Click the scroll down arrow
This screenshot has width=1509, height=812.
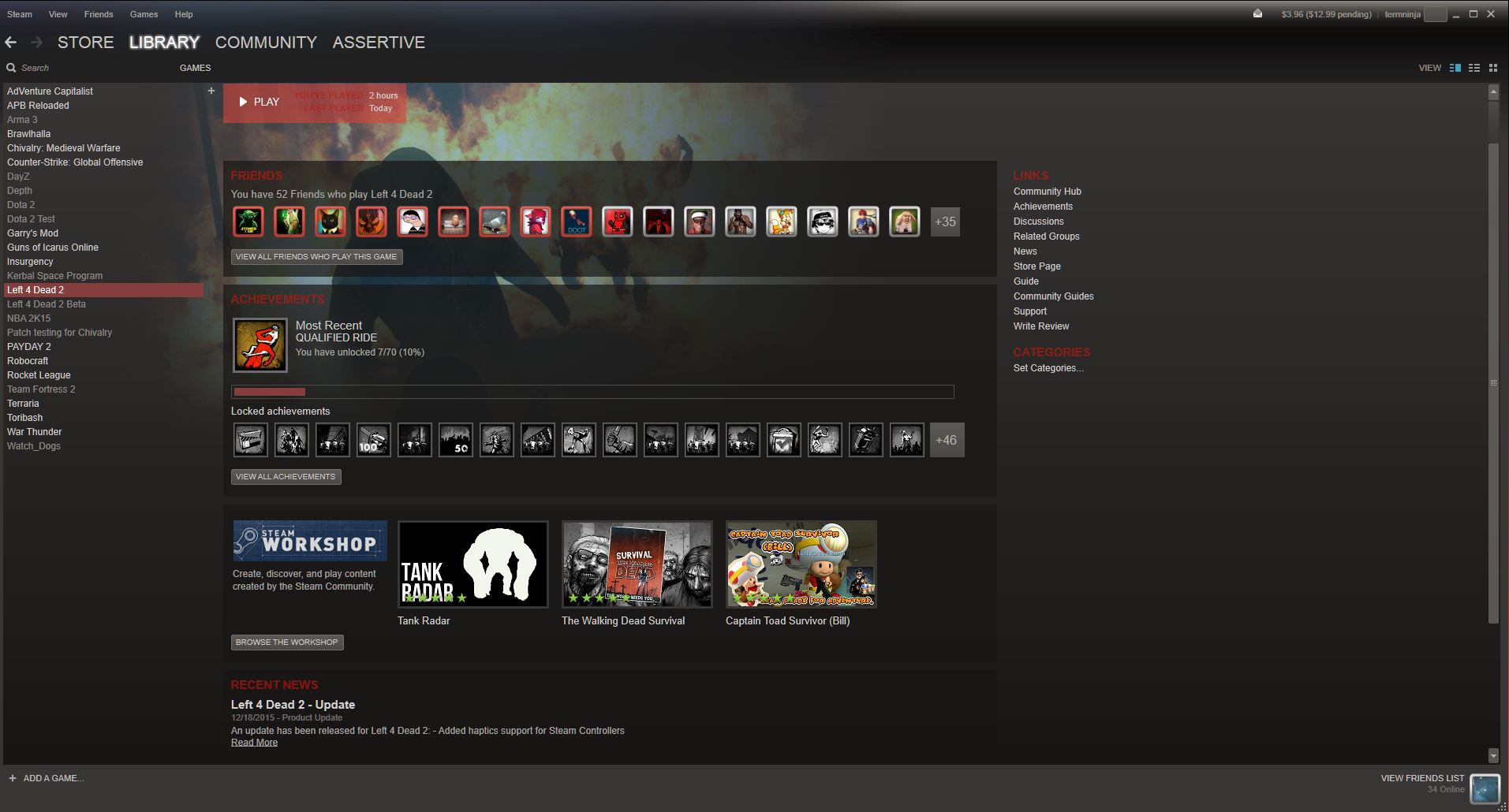(1493, 755)
